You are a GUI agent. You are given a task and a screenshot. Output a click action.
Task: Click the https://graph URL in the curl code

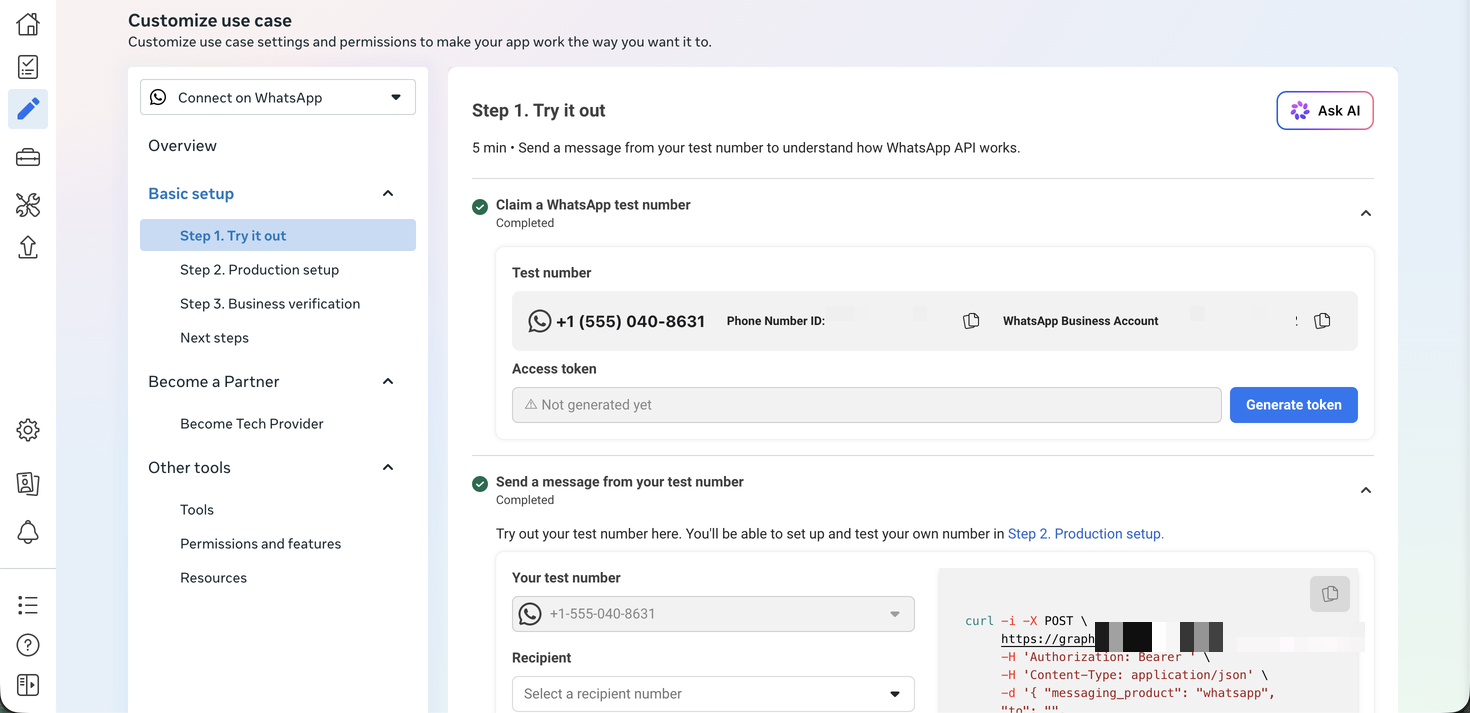pos(1048,639)
